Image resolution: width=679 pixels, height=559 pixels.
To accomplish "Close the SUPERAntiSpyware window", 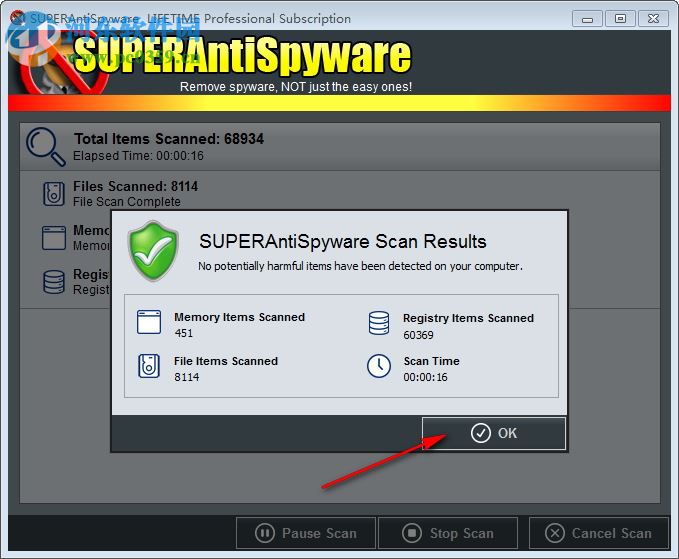I will [653, 19].
